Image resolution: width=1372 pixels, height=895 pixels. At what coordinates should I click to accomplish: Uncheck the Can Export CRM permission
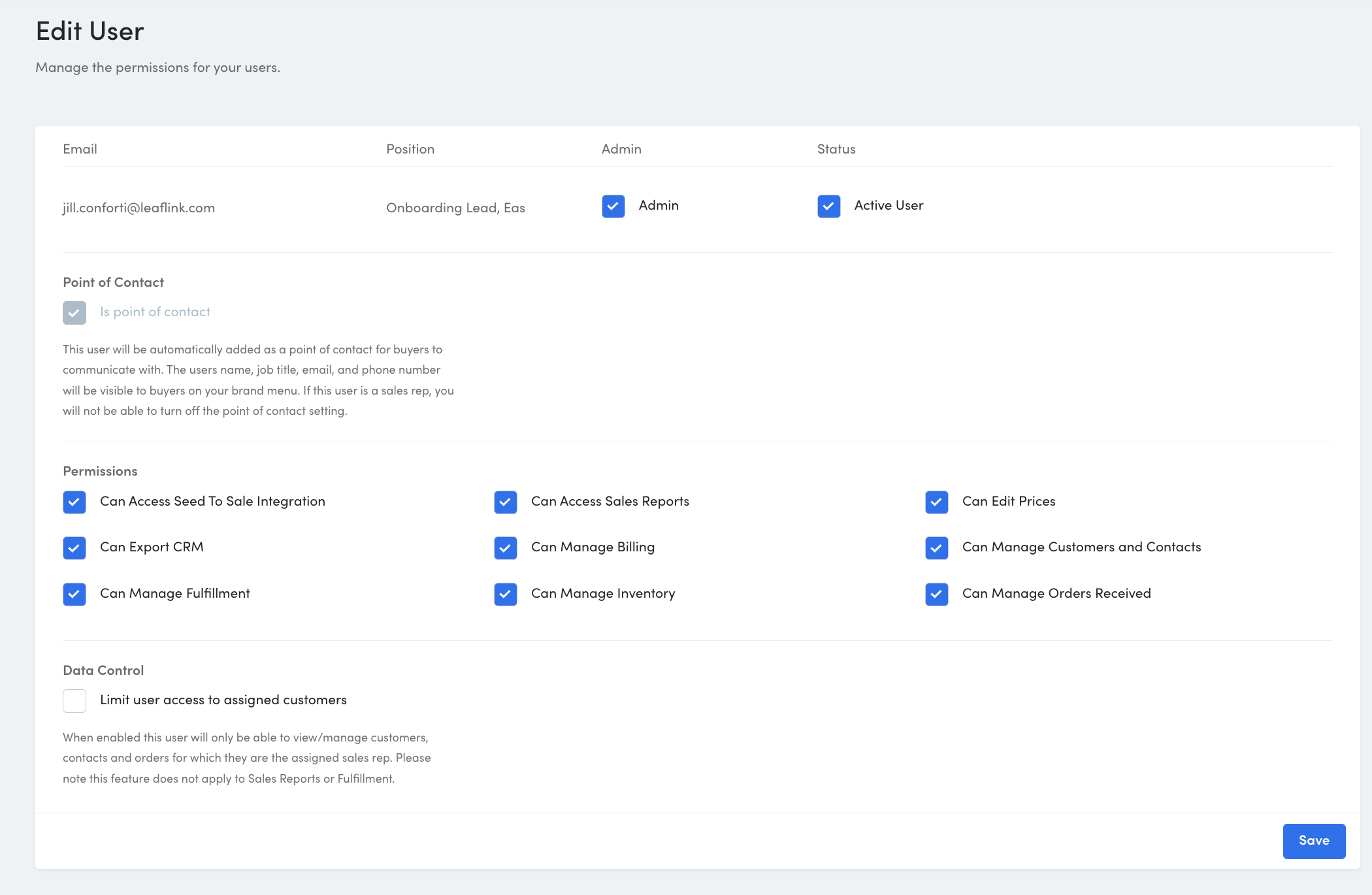pyautogui.click(x=74, y=548)
